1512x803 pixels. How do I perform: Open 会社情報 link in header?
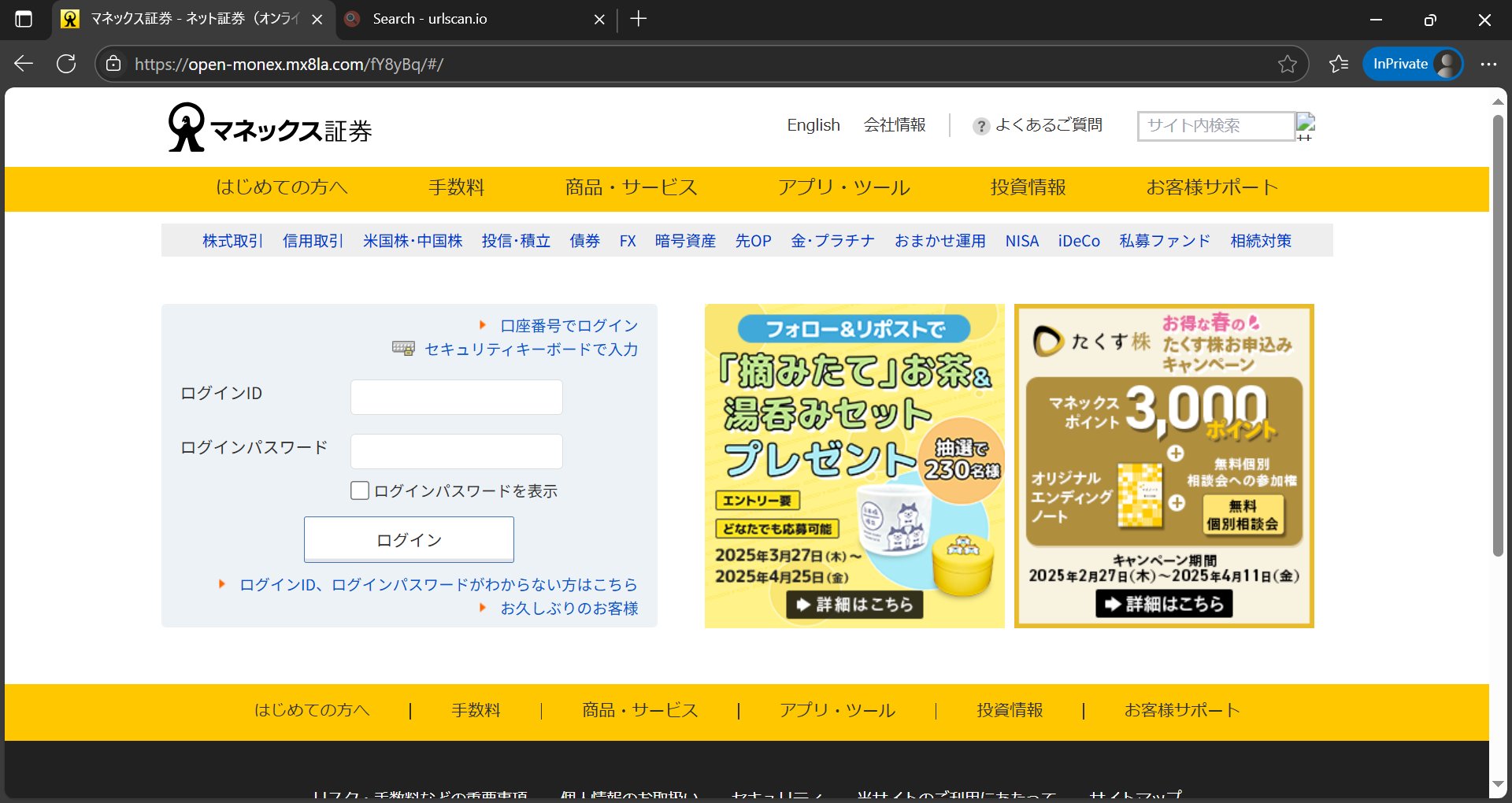(x=895, y=125)
